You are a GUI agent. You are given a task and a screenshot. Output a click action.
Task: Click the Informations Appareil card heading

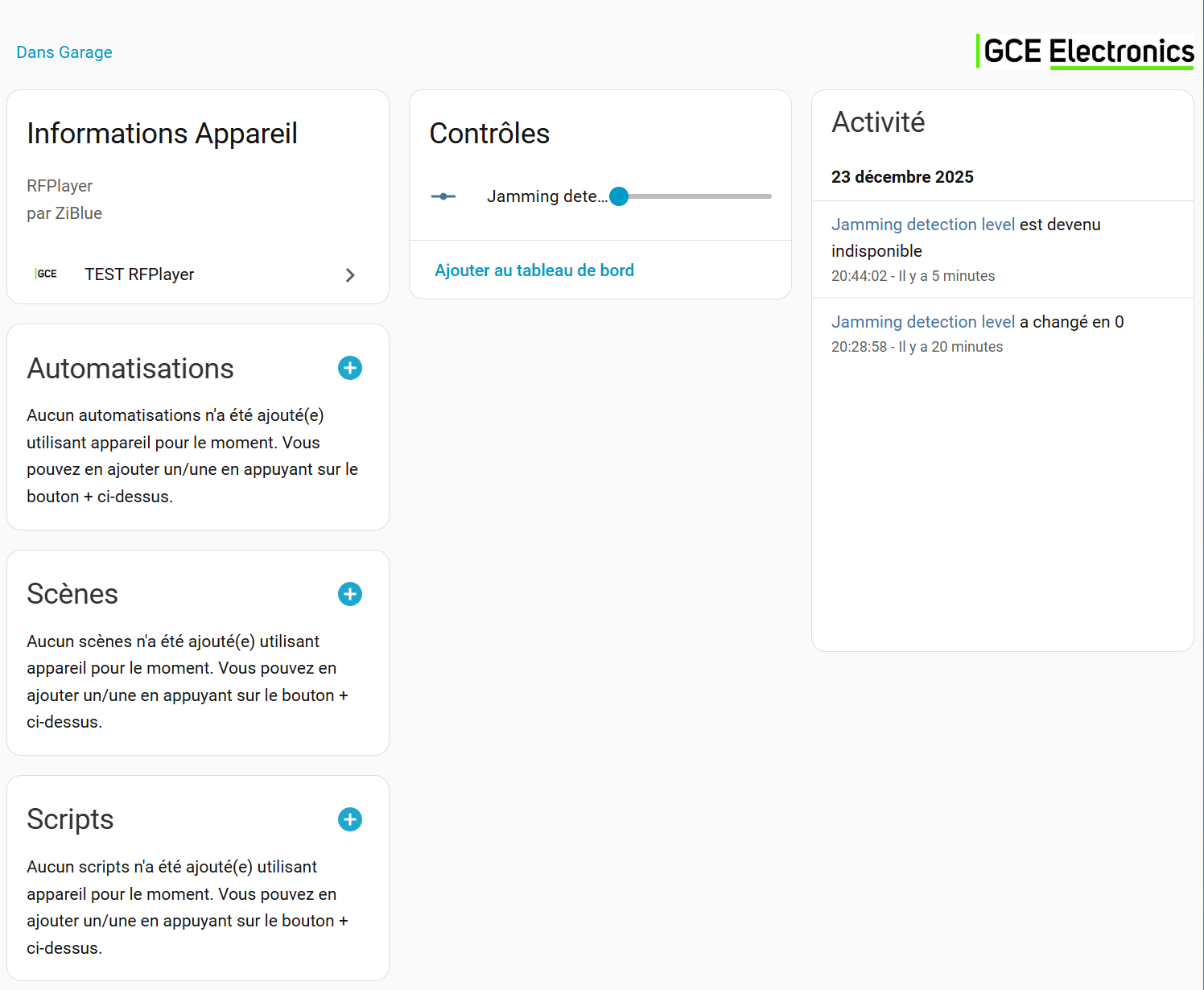coord(162,134)
